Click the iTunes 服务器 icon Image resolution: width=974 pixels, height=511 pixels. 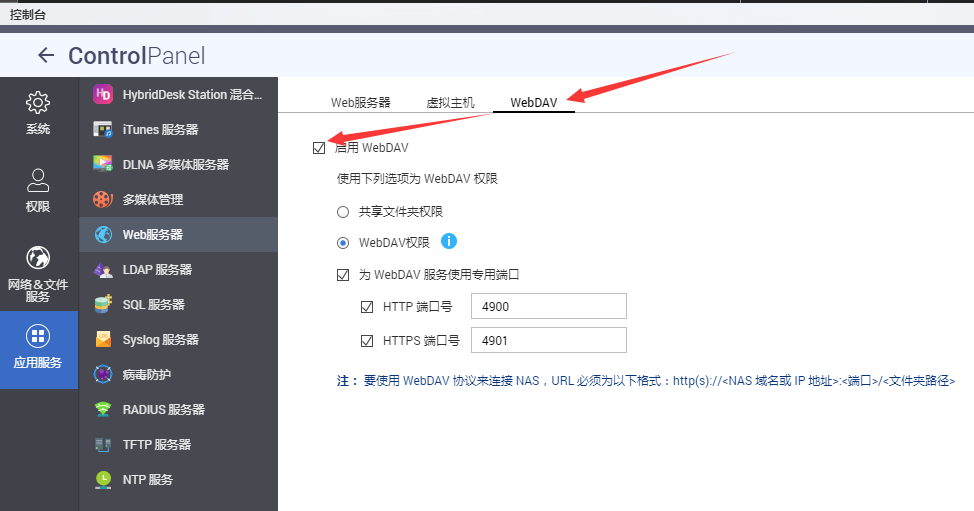[102, 129]
